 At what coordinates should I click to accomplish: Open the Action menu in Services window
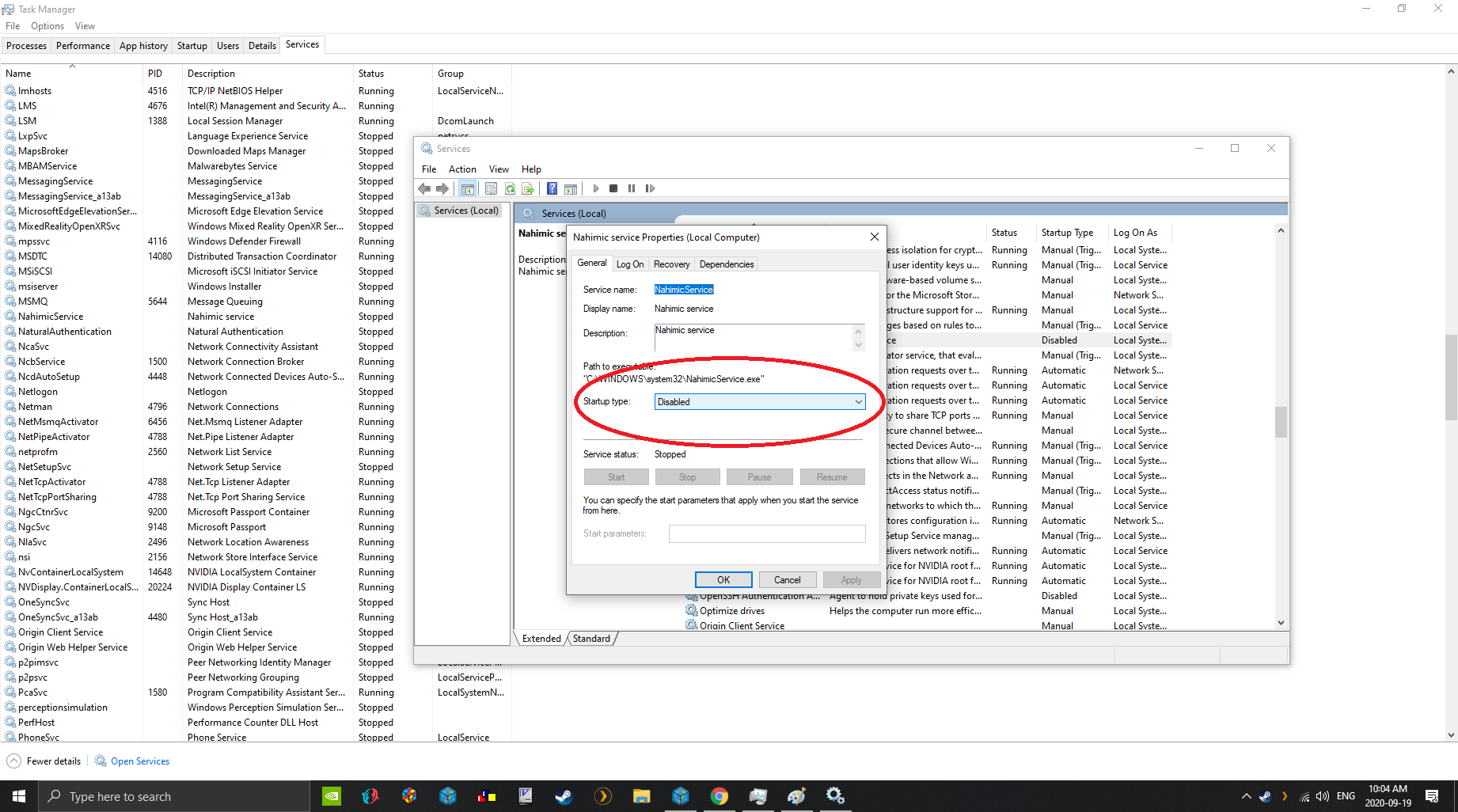click(462, 169)
